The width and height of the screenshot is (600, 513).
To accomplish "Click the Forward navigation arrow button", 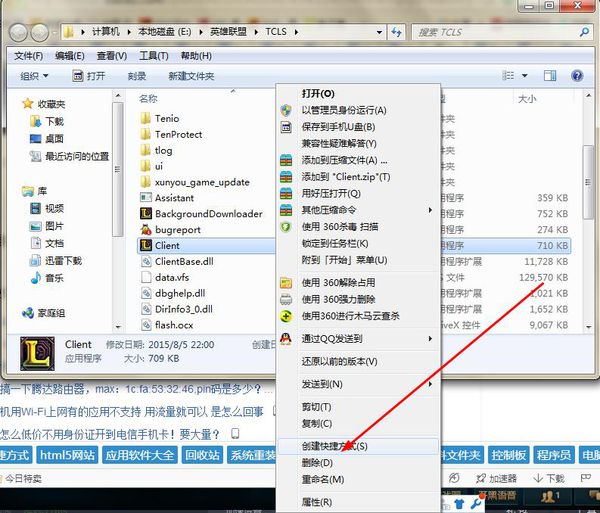I will coord(40,33).
